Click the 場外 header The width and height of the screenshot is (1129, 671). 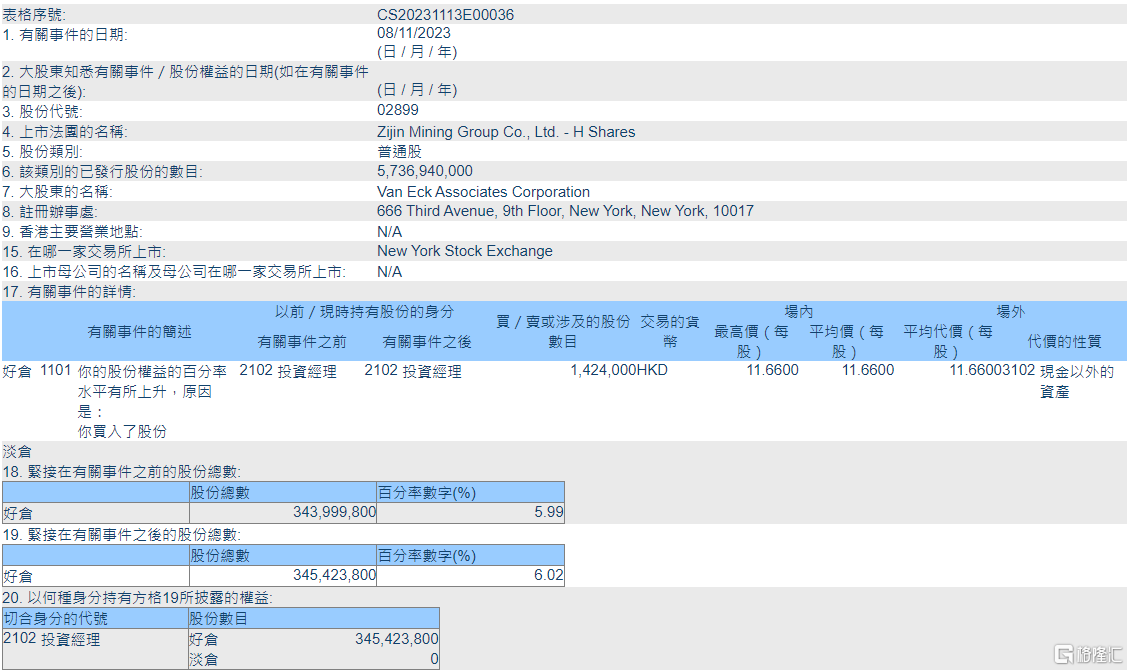(1010, 312)
